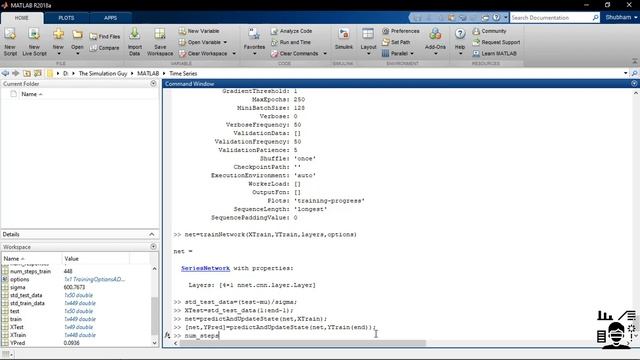Select The Simulation Guy in path
Viewport: 640px width, 360px height.
[x=103, y=73]
